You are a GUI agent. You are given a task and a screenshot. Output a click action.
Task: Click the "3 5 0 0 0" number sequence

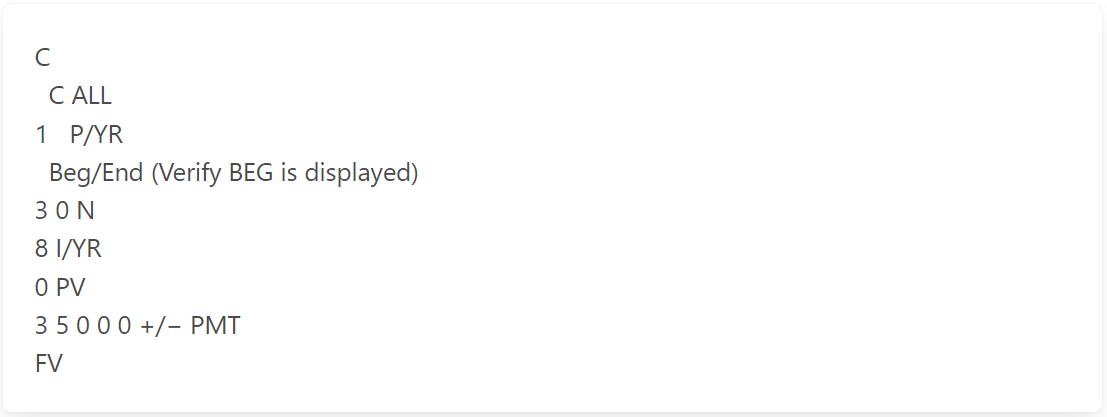point(83,326)
